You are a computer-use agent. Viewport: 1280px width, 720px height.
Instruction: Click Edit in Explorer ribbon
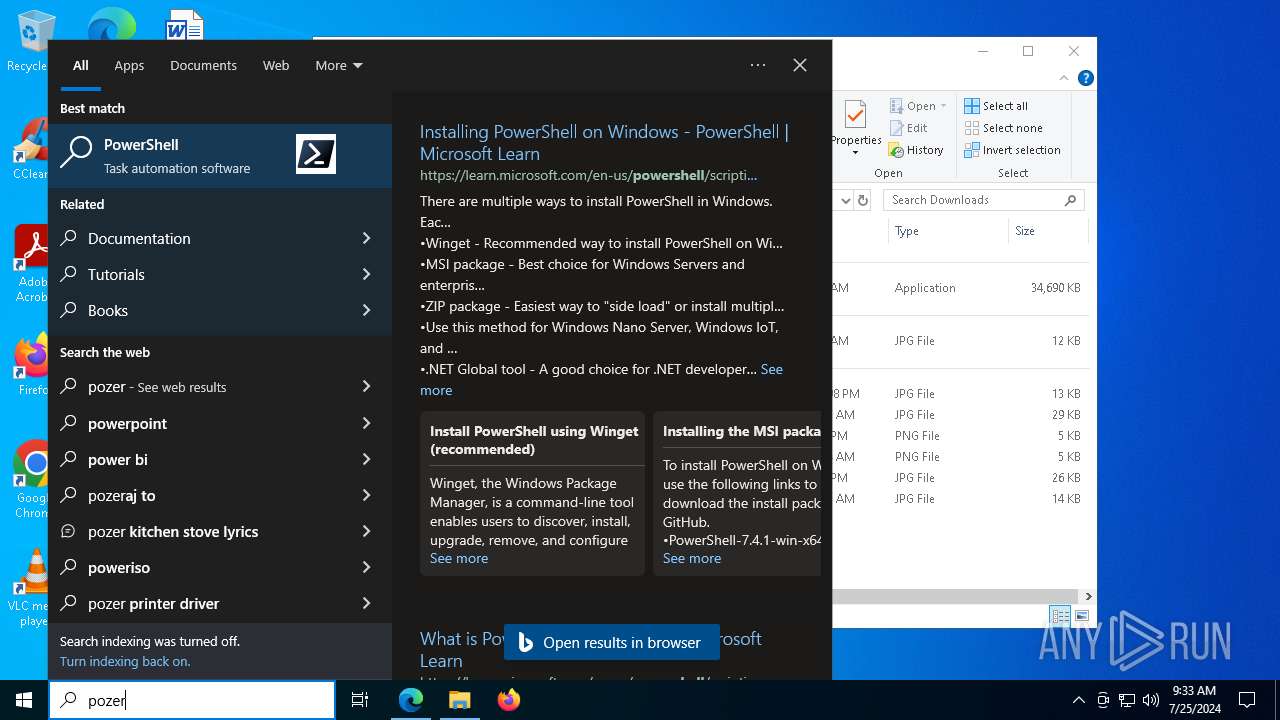[908, 128]
